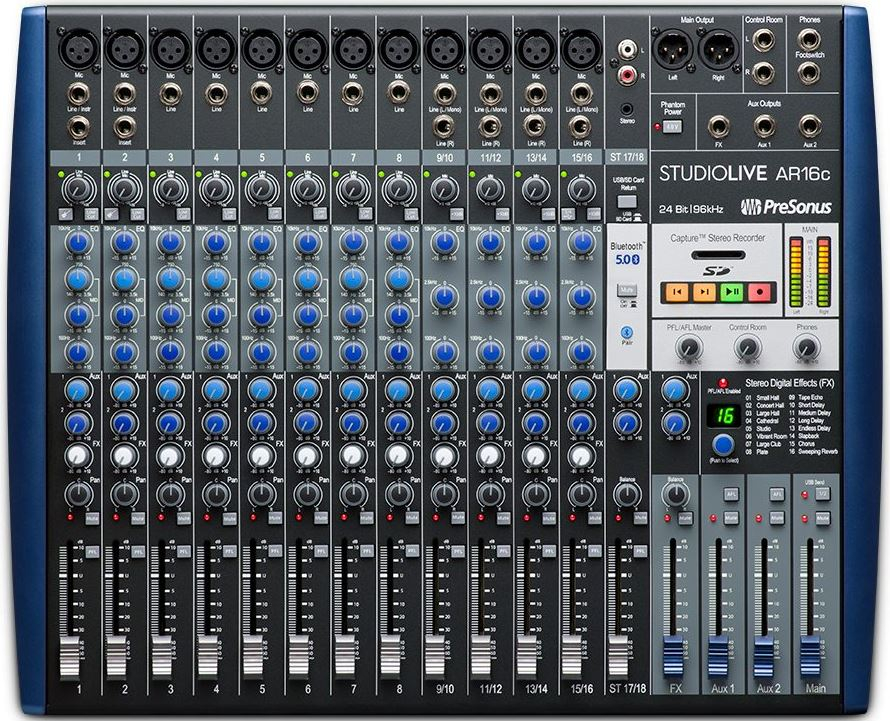Click the white RCA L input jack

coord(627,50)
